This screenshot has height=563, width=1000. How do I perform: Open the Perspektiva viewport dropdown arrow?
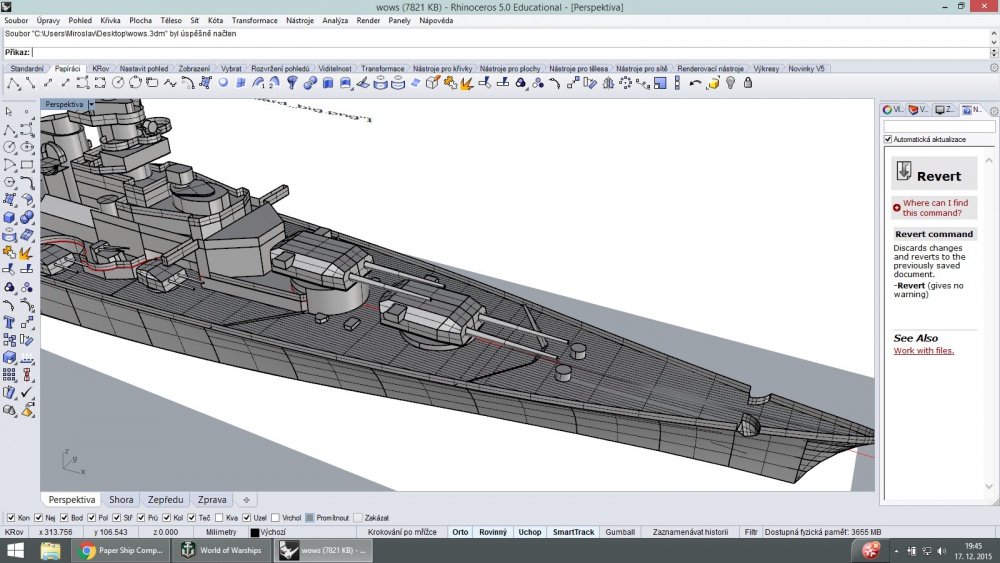tap(91, 105)
